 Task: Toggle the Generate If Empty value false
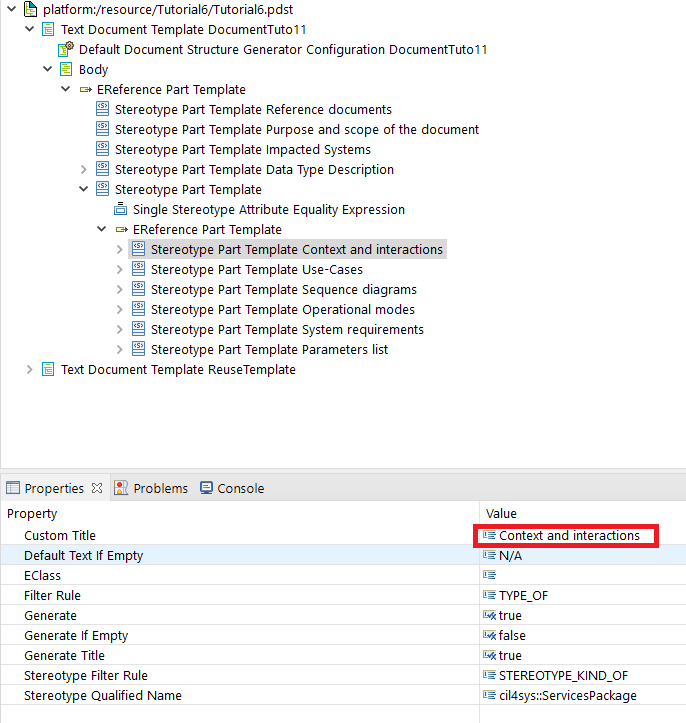(512, 635)
